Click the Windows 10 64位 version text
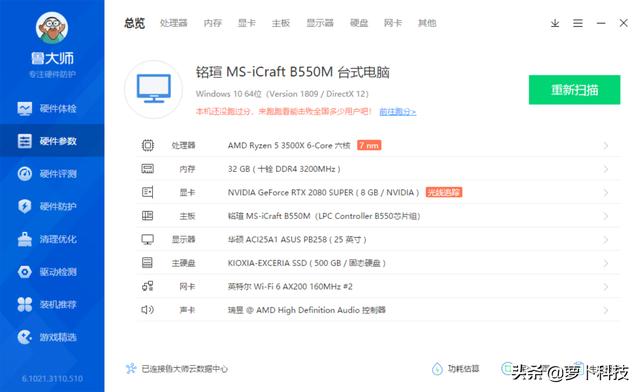 click(x=282, y=94)
